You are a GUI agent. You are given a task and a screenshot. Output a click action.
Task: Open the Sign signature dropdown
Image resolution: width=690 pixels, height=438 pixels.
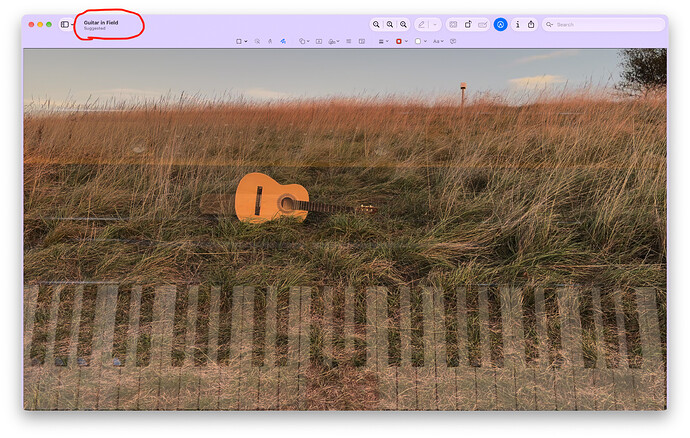click(x=334, y=41)
